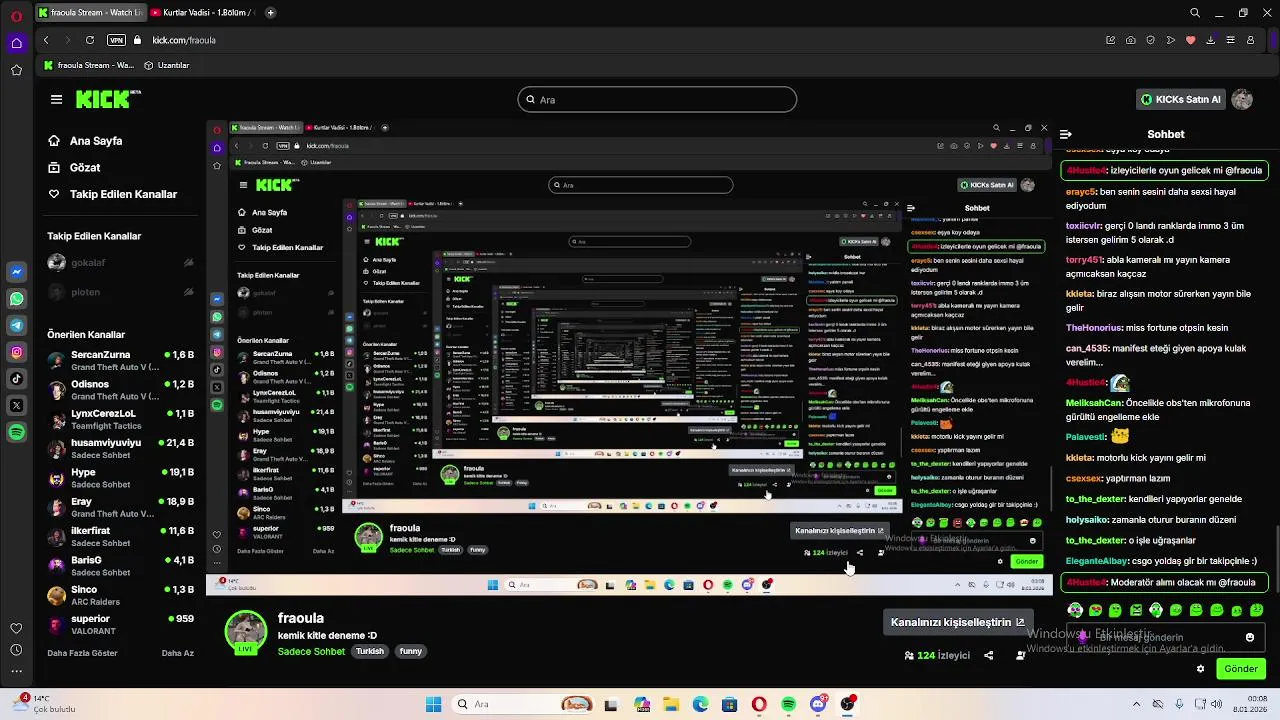
Task: Open the Opera menu logo
Action: [x=16, y=14]
